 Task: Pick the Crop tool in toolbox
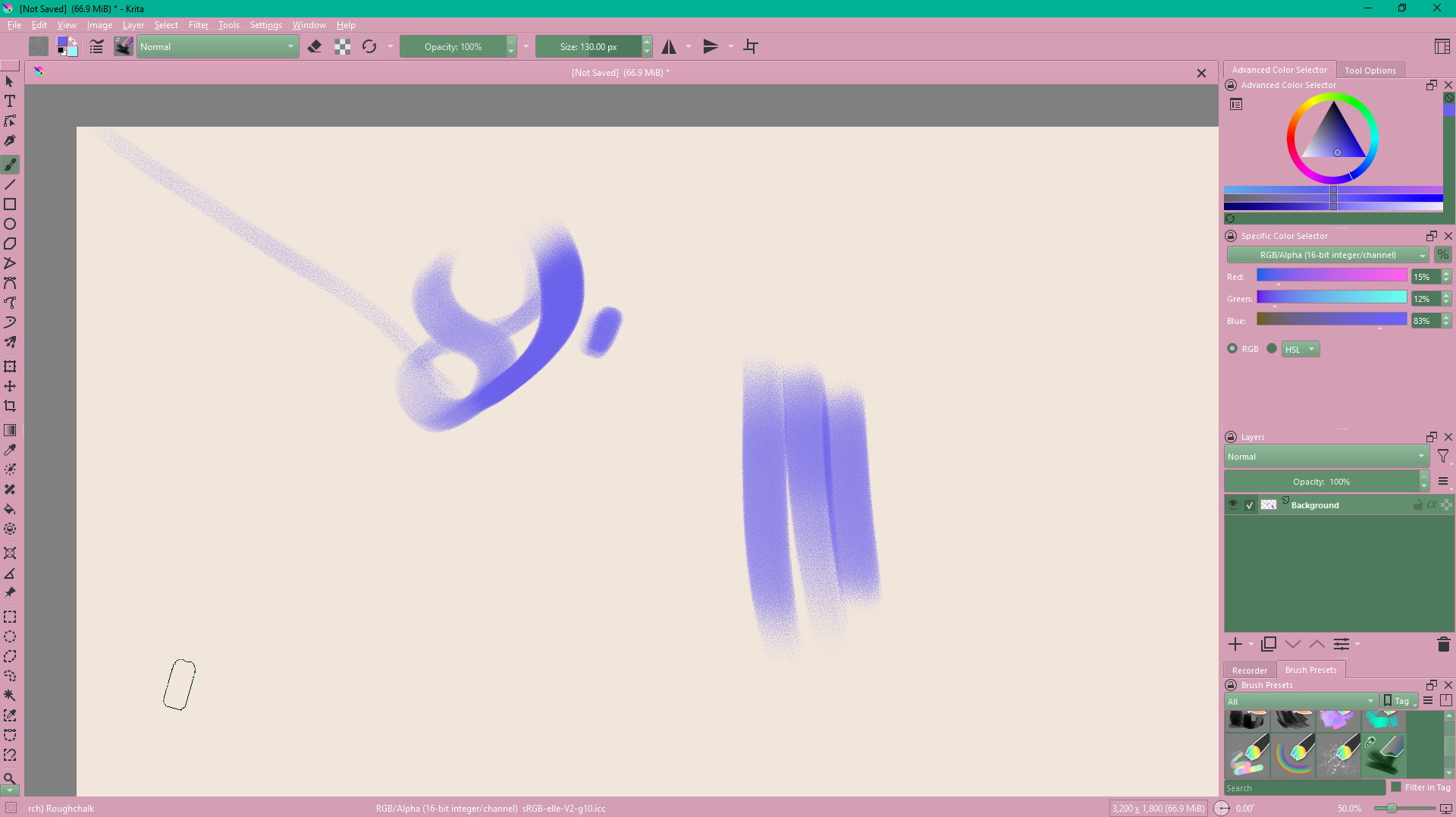pyautogui.click(x=10, y=406)
